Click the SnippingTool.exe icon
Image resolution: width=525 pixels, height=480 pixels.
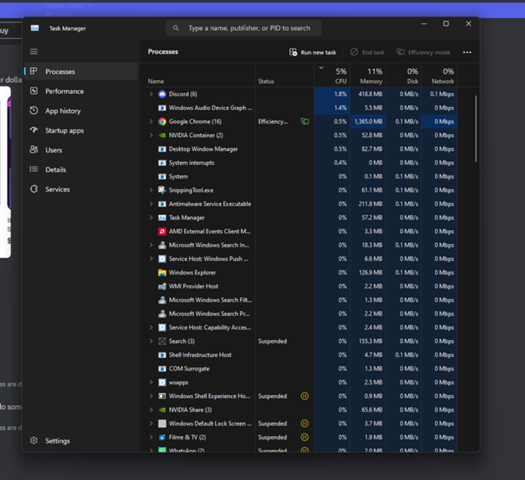[x=162, y=190]
